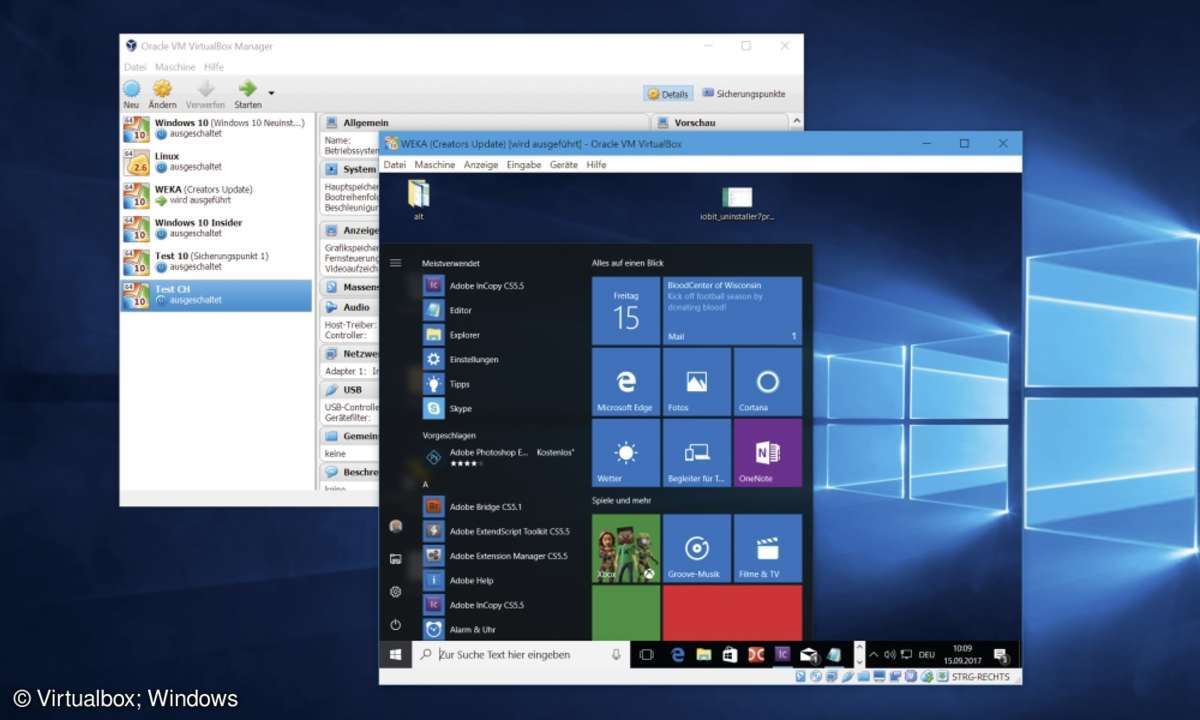
Task: Select the Test CH VM entry
Action: pyautogui.click(x=217, y=295)
